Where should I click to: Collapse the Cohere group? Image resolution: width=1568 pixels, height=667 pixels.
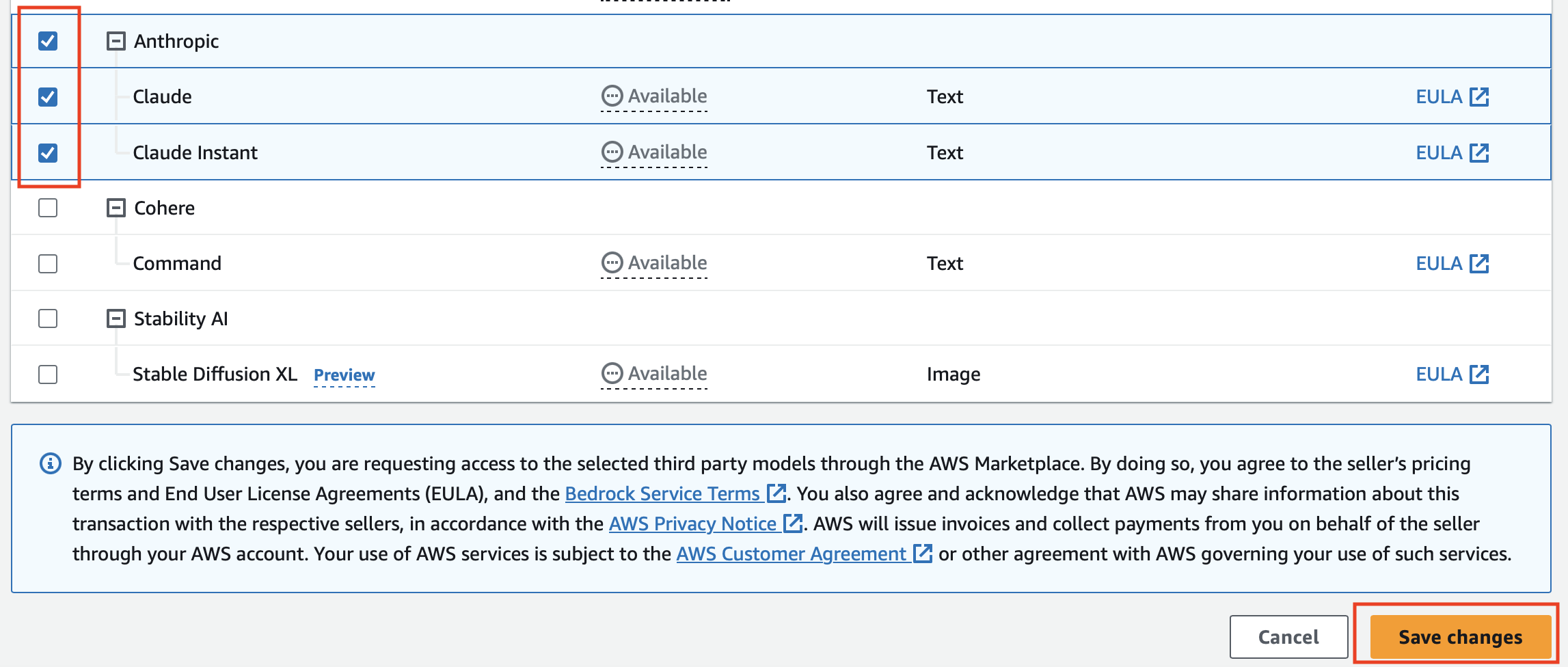pos(116,208)
